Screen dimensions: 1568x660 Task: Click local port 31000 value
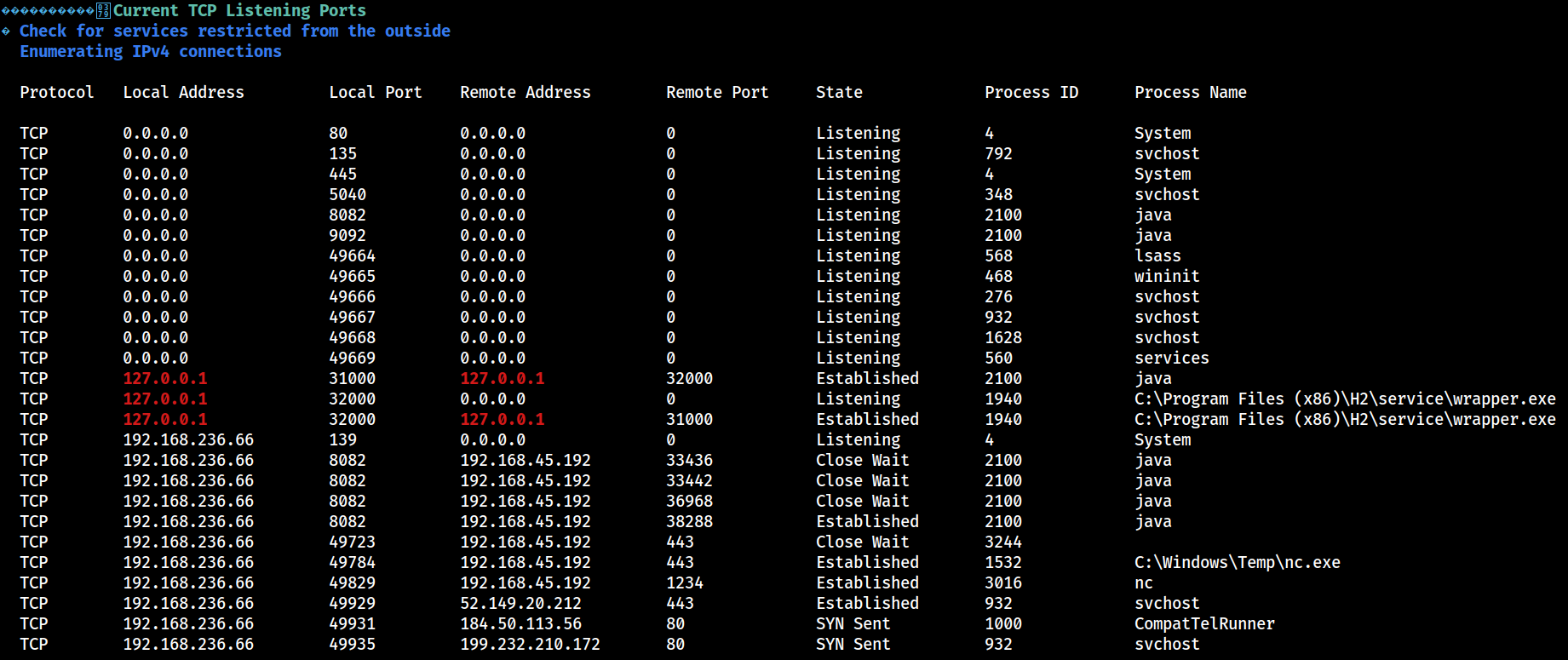(x=353, y=378)
